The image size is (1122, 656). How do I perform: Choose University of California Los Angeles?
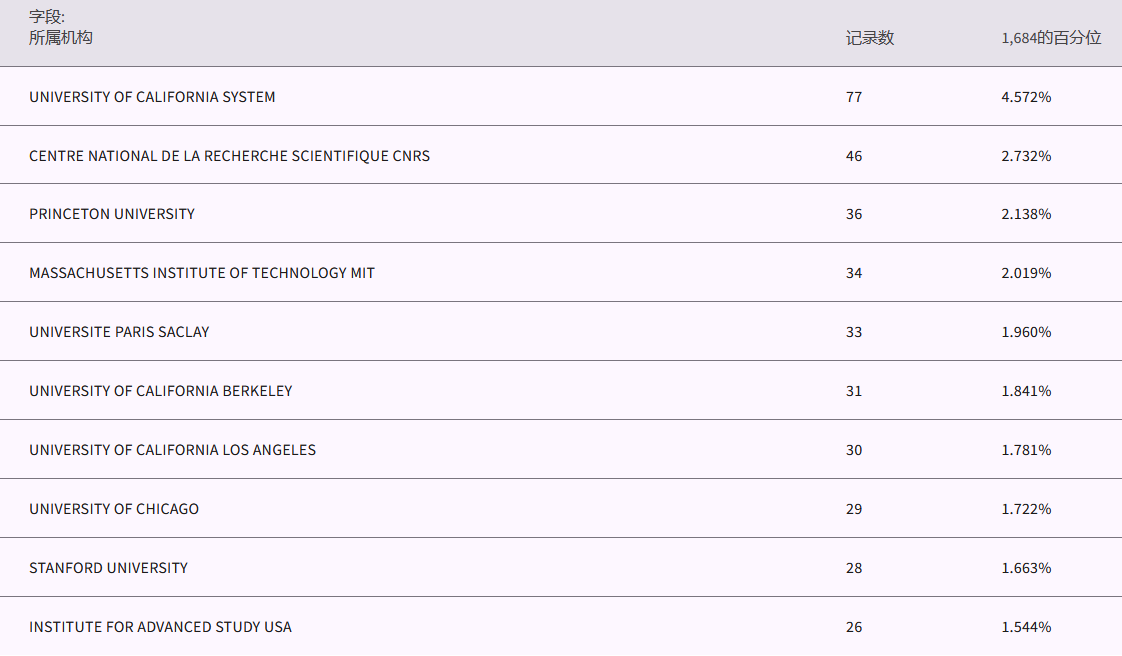(172, 450)
